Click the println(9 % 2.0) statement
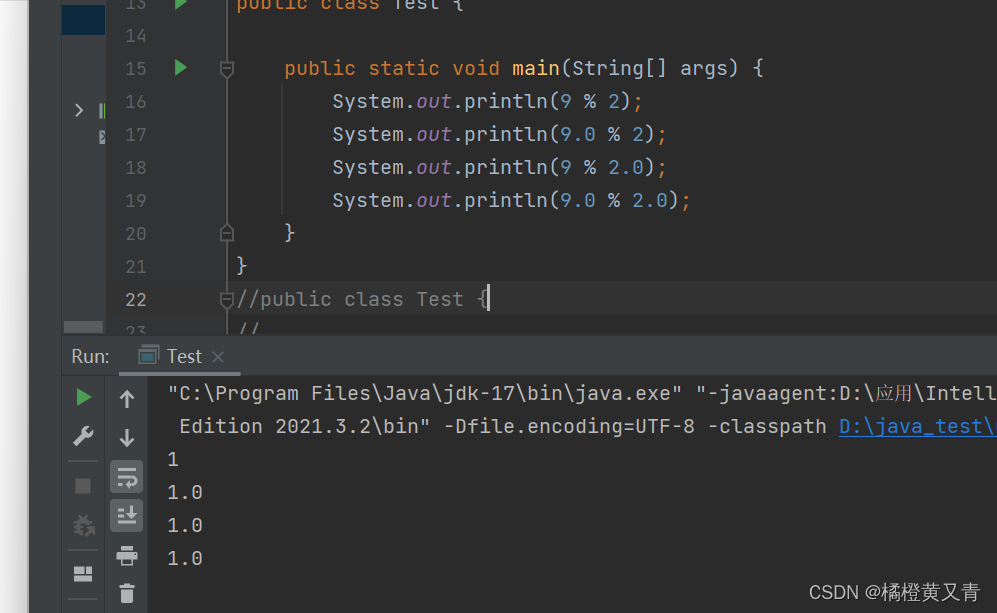The width and height of the screenshot is (997, 613). [x=500, y=167]
